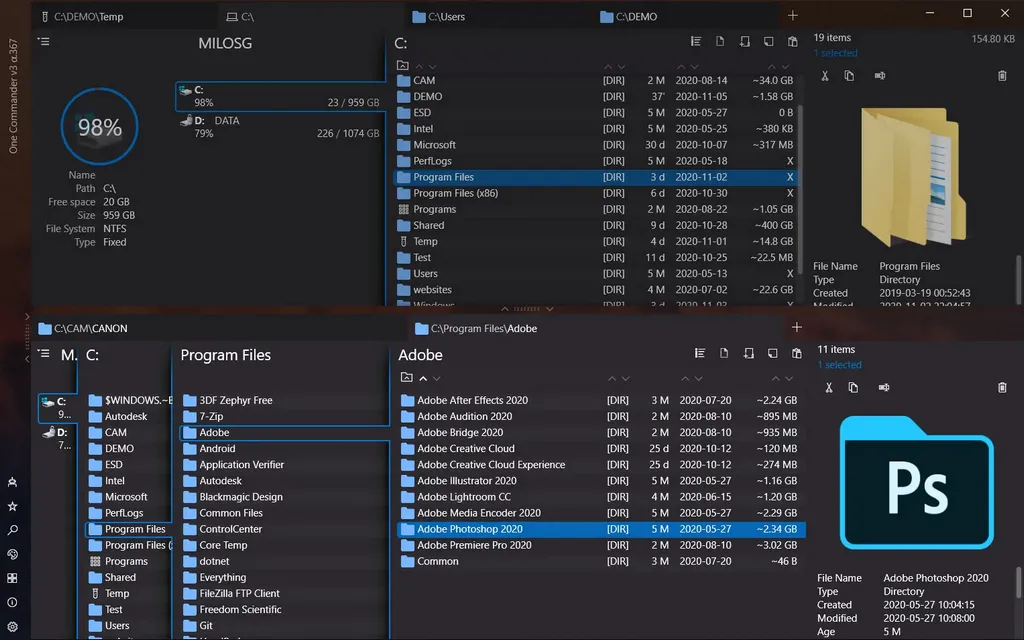The width and height of the screenshot is (1024, 640).
Task: Sort the Adobe list by name ascending arrow
Action: (423, 378)
